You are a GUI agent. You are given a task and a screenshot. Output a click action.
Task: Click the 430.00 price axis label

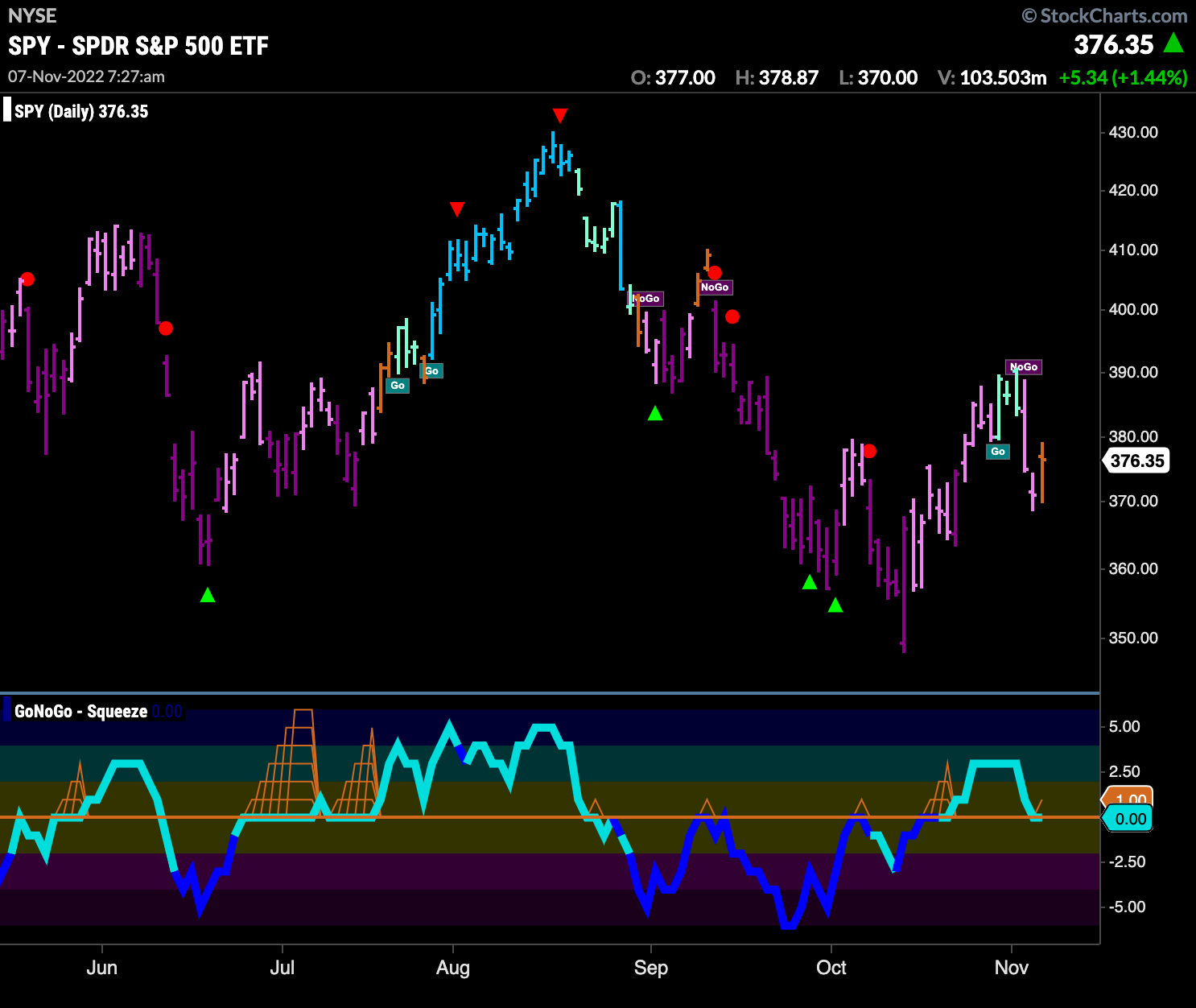(1133, 132)
